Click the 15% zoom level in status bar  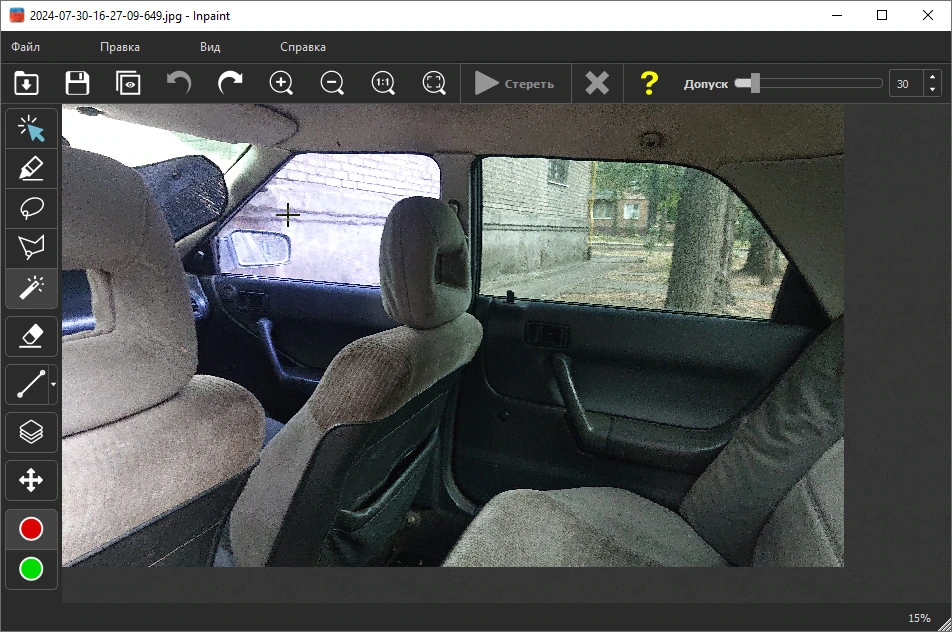(919, 618)
